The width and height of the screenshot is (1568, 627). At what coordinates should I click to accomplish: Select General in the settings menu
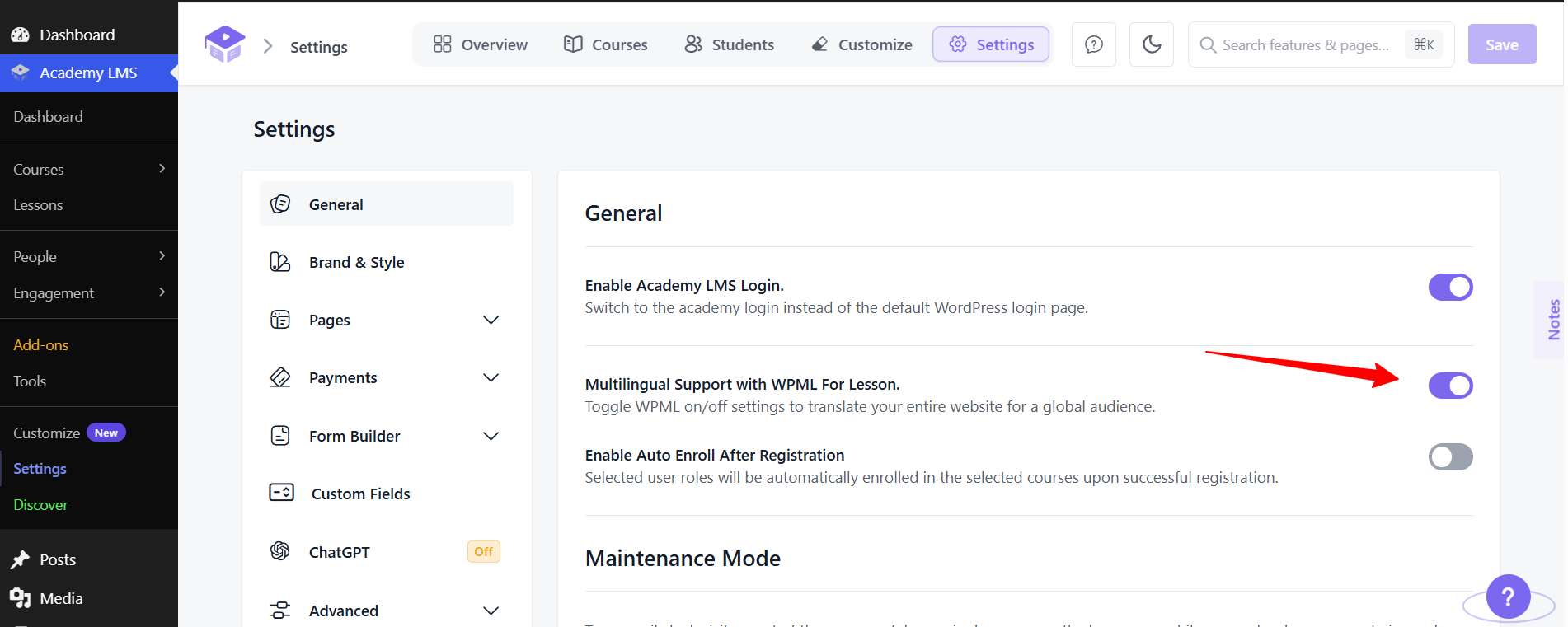[387, 204]
